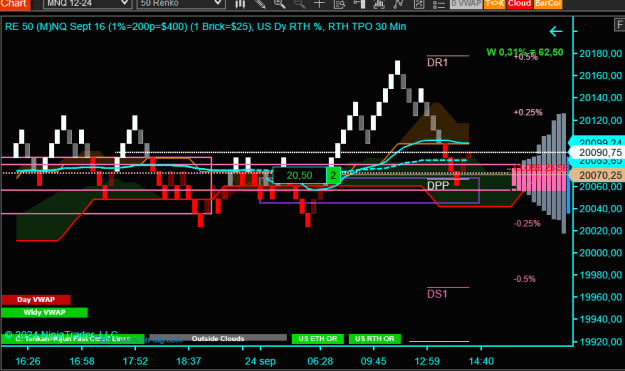Toggle the Wkly VWAP button

(x=44, y=312)
